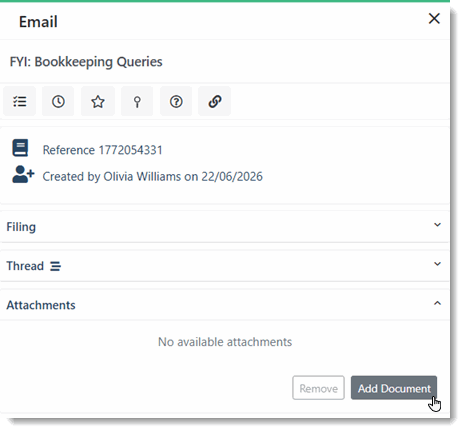
Task: Click the 'FYI: Bookkeeping Queries' subject
Action: coord(86,62)
